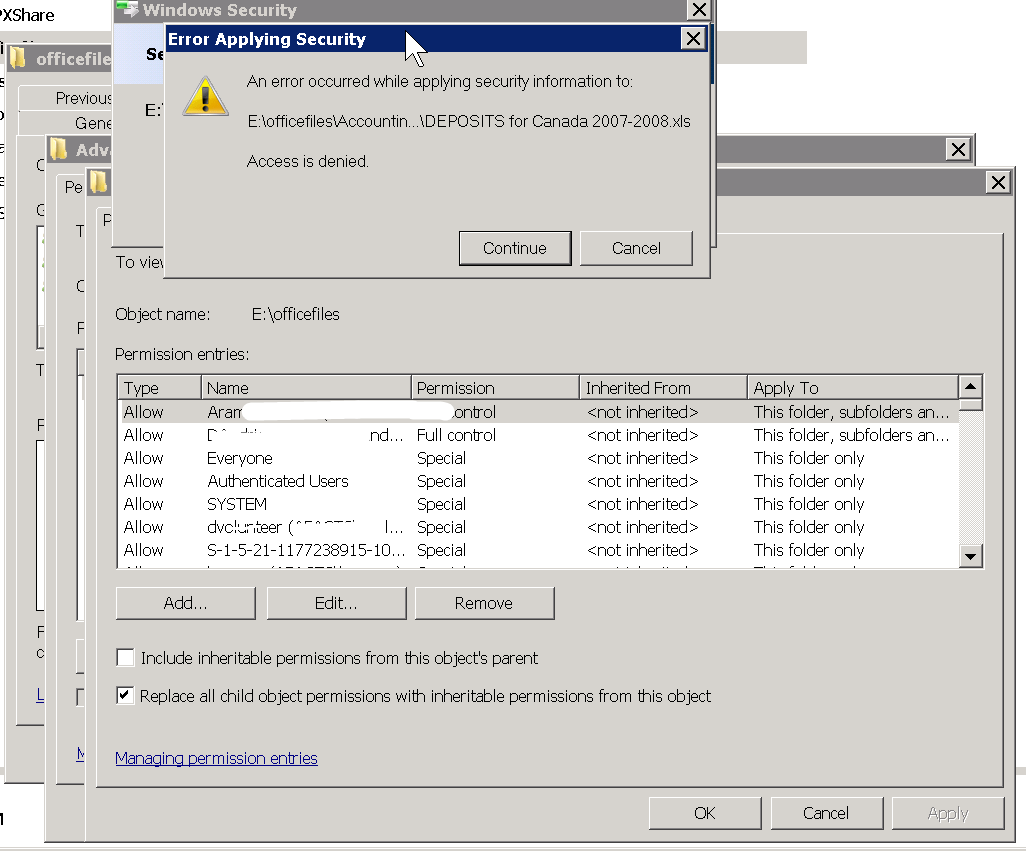This screenshot has width=1026, height=851.
Task: Click the Advanced Security folder icon
Action: tap(59, 149)
